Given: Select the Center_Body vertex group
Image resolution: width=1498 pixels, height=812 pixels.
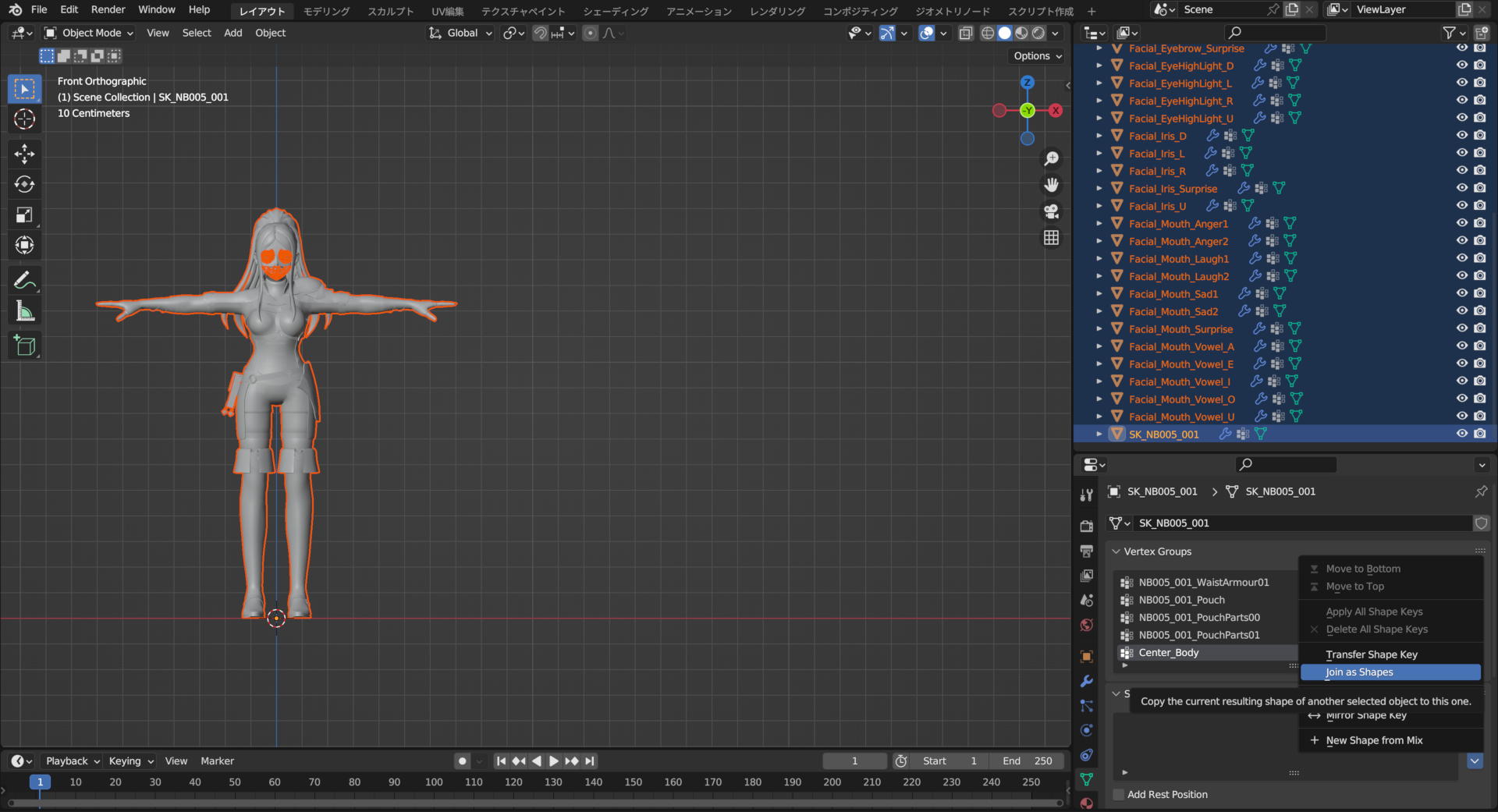Looking at the screenshot, I should tap(1206, 652).
